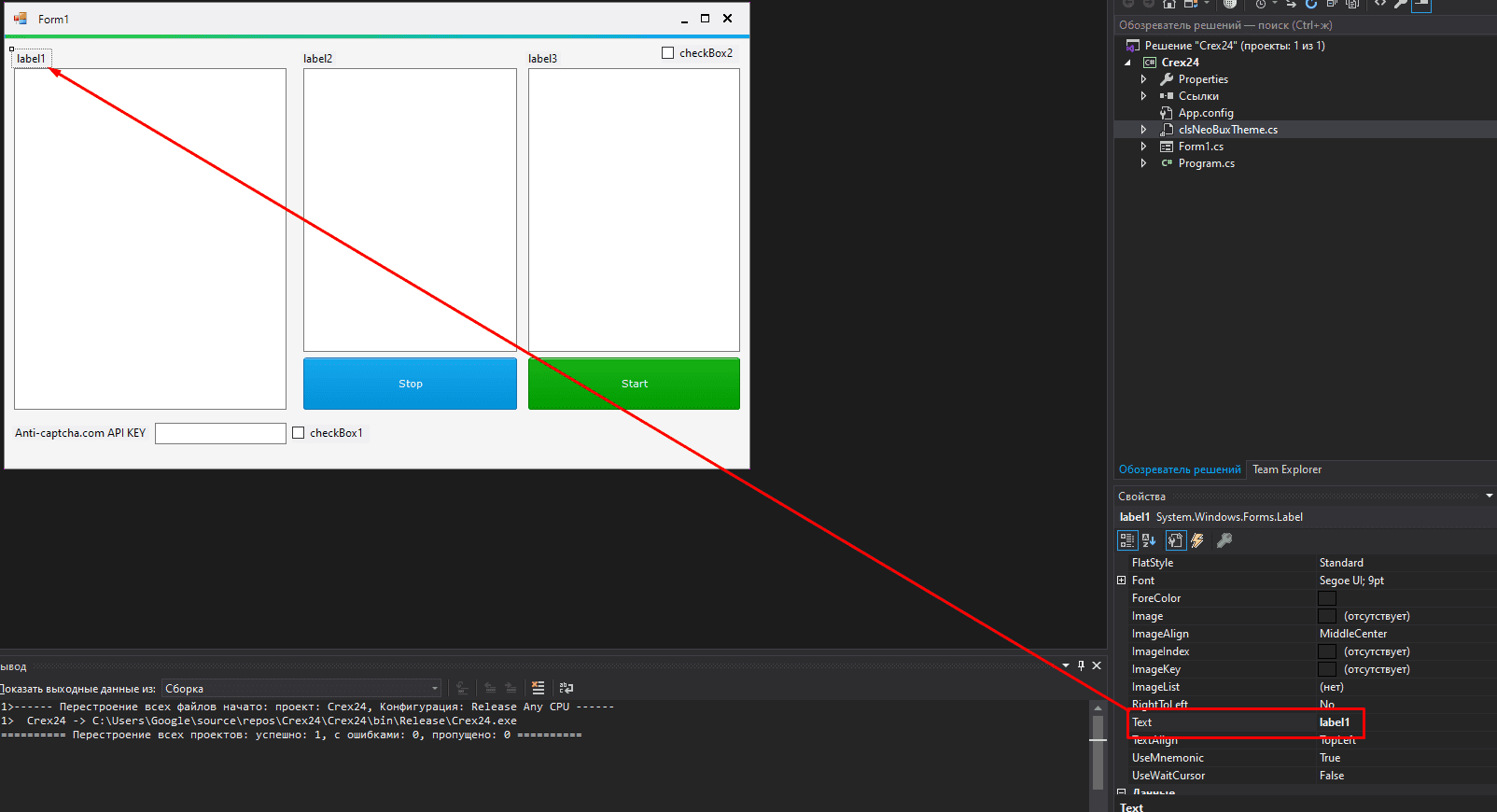This screenshot has width=1497, height=812.
Task: Pin the Output panel
Action: point(1081,665)
